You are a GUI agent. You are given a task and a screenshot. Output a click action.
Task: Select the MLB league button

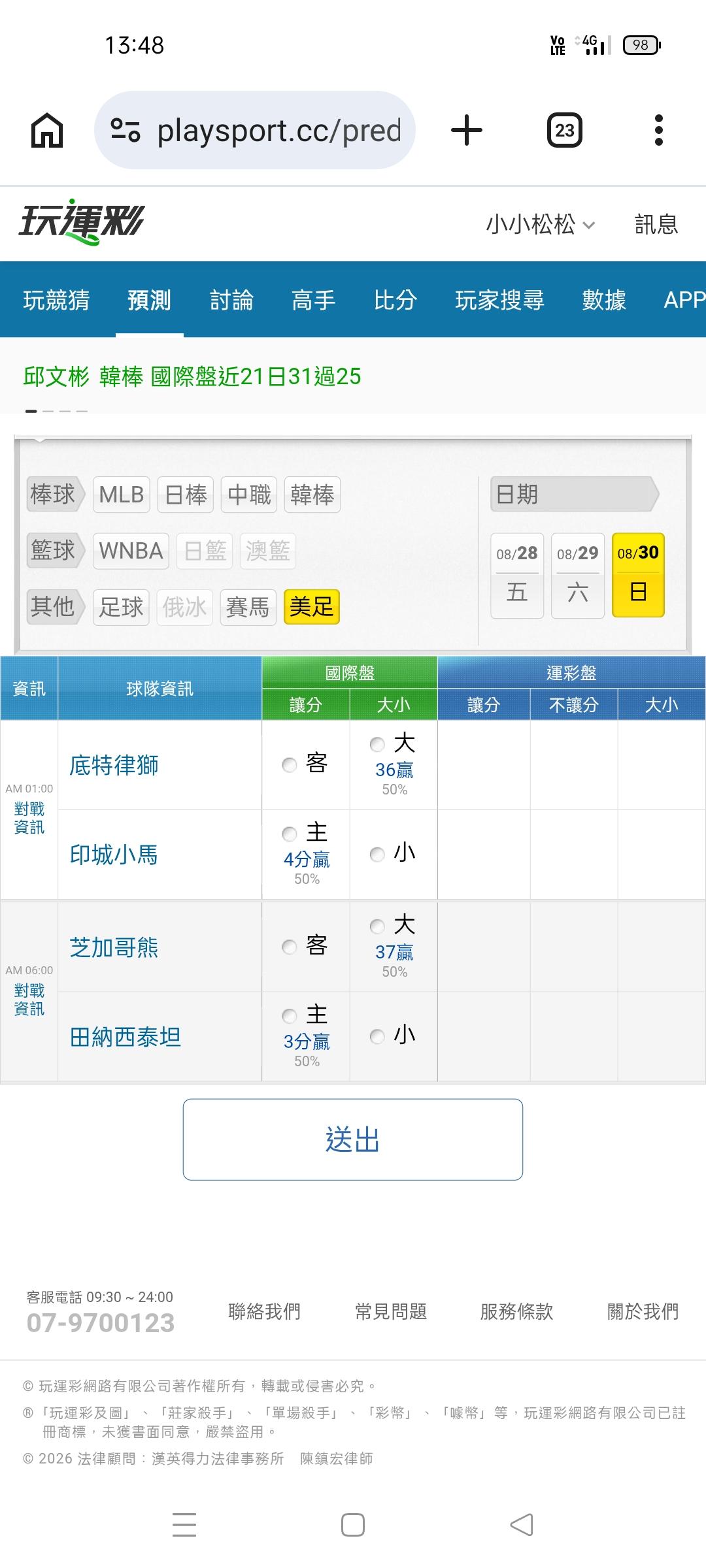coord(122,495)
